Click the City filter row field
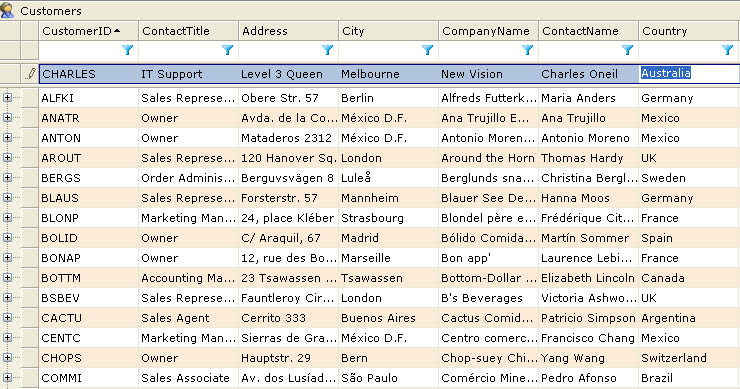Screen dimensions: 740x389 pos(389,51)
